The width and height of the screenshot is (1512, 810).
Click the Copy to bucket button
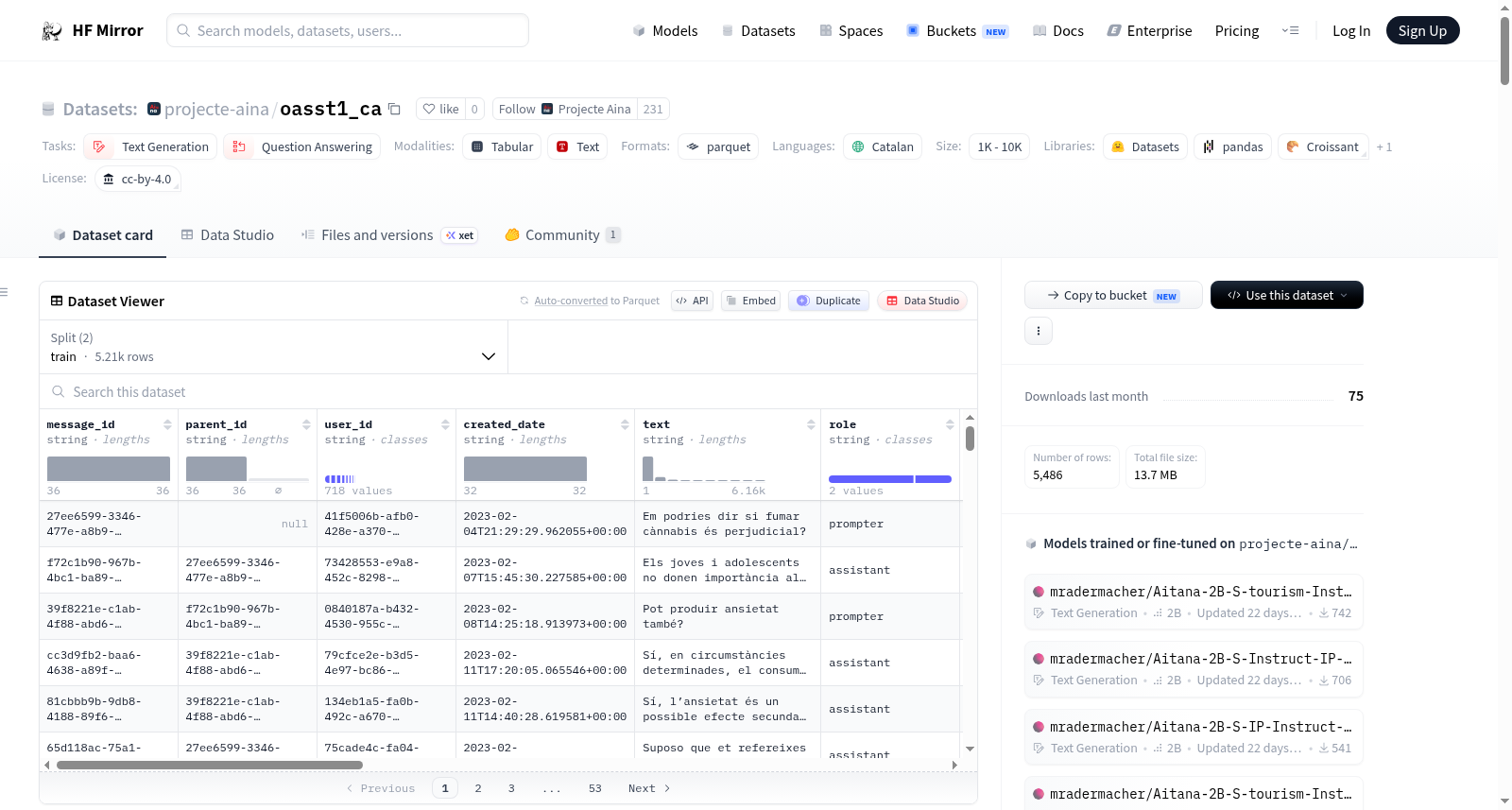(1113, 295)
